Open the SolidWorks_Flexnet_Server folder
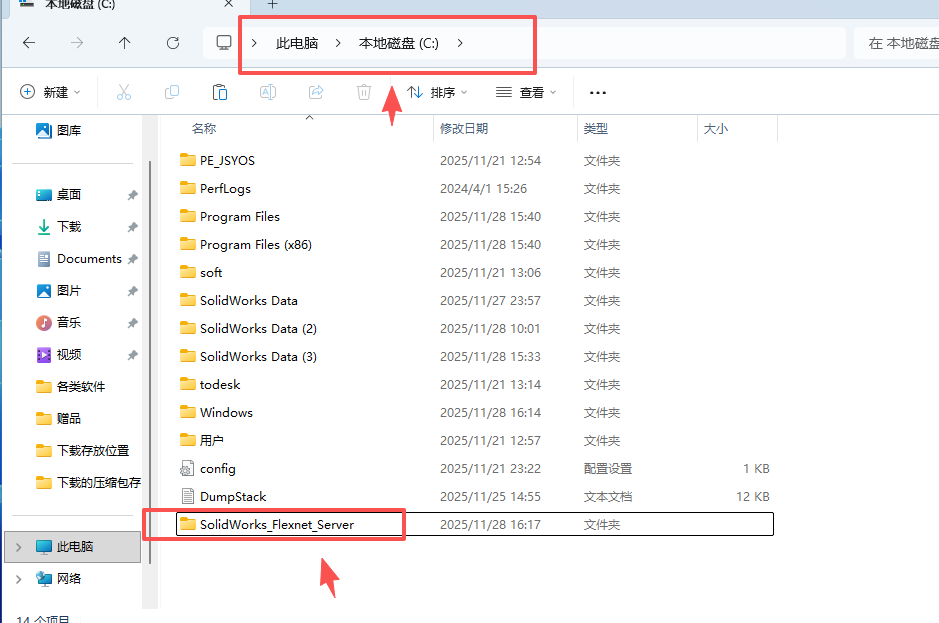This screenshot has width=939, height=623. 277,523
